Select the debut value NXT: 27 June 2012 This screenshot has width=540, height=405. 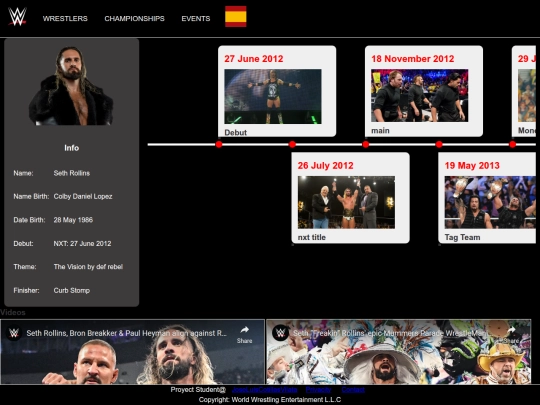pos(82,243)
